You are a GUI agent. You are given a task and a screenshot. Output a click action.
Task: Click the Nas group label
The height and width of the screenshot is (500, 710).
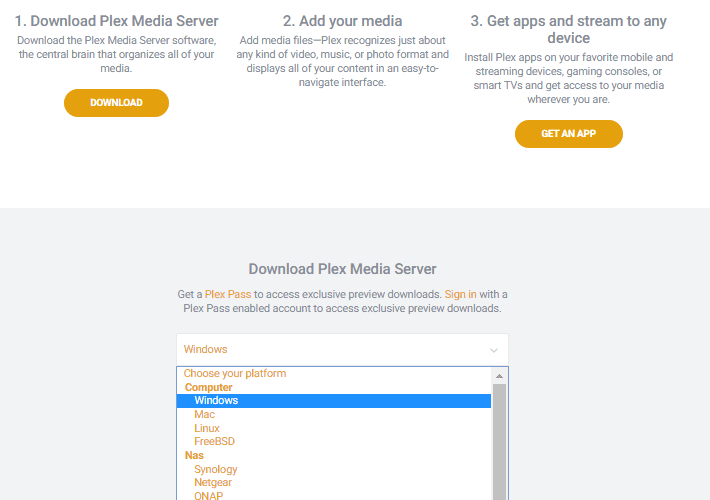(x=194, y=455)
